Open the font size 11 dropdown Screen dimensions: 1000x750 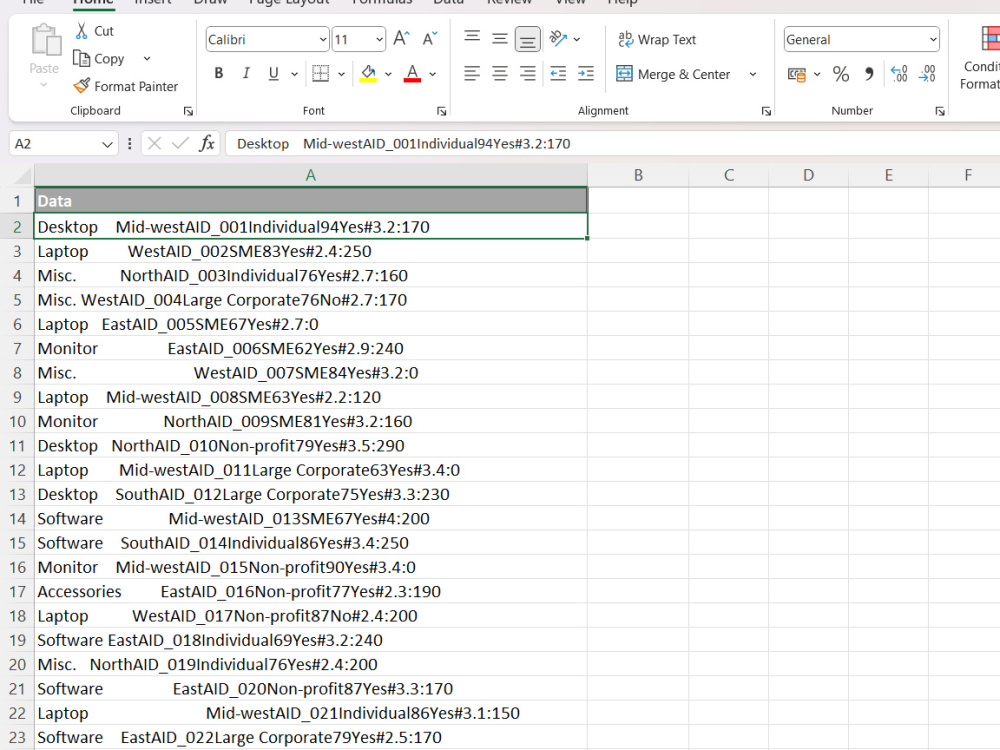tap(379, 40)
